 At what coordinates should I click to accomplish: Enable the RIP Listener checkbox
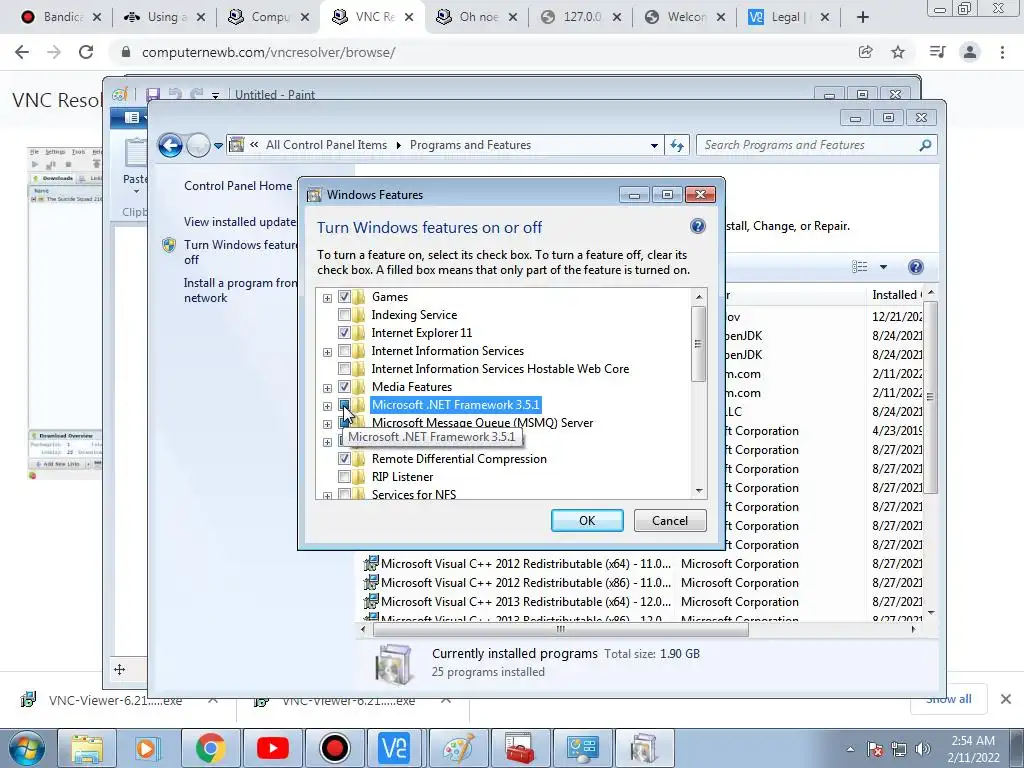click(x=344, y=477)
